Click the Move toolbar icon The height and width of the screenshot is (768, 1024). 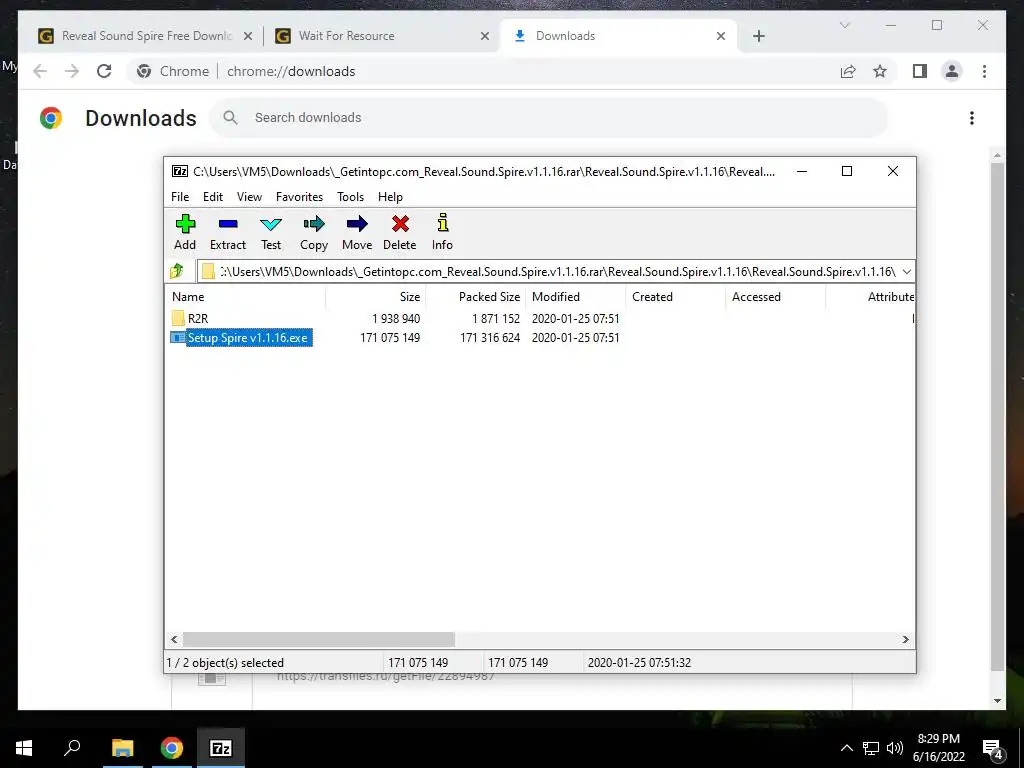(x=357, y=224)
